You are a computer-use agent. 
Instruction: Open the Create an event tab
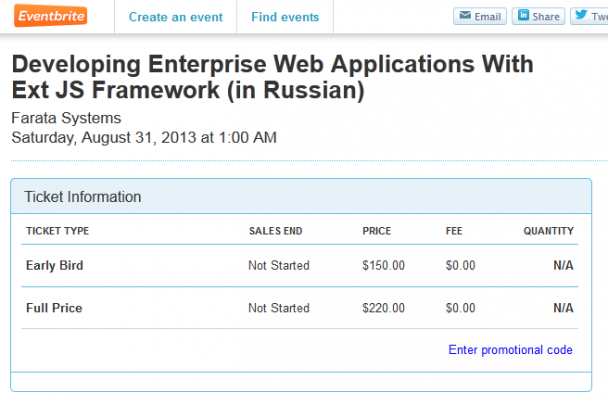click(x=176, y=17)
